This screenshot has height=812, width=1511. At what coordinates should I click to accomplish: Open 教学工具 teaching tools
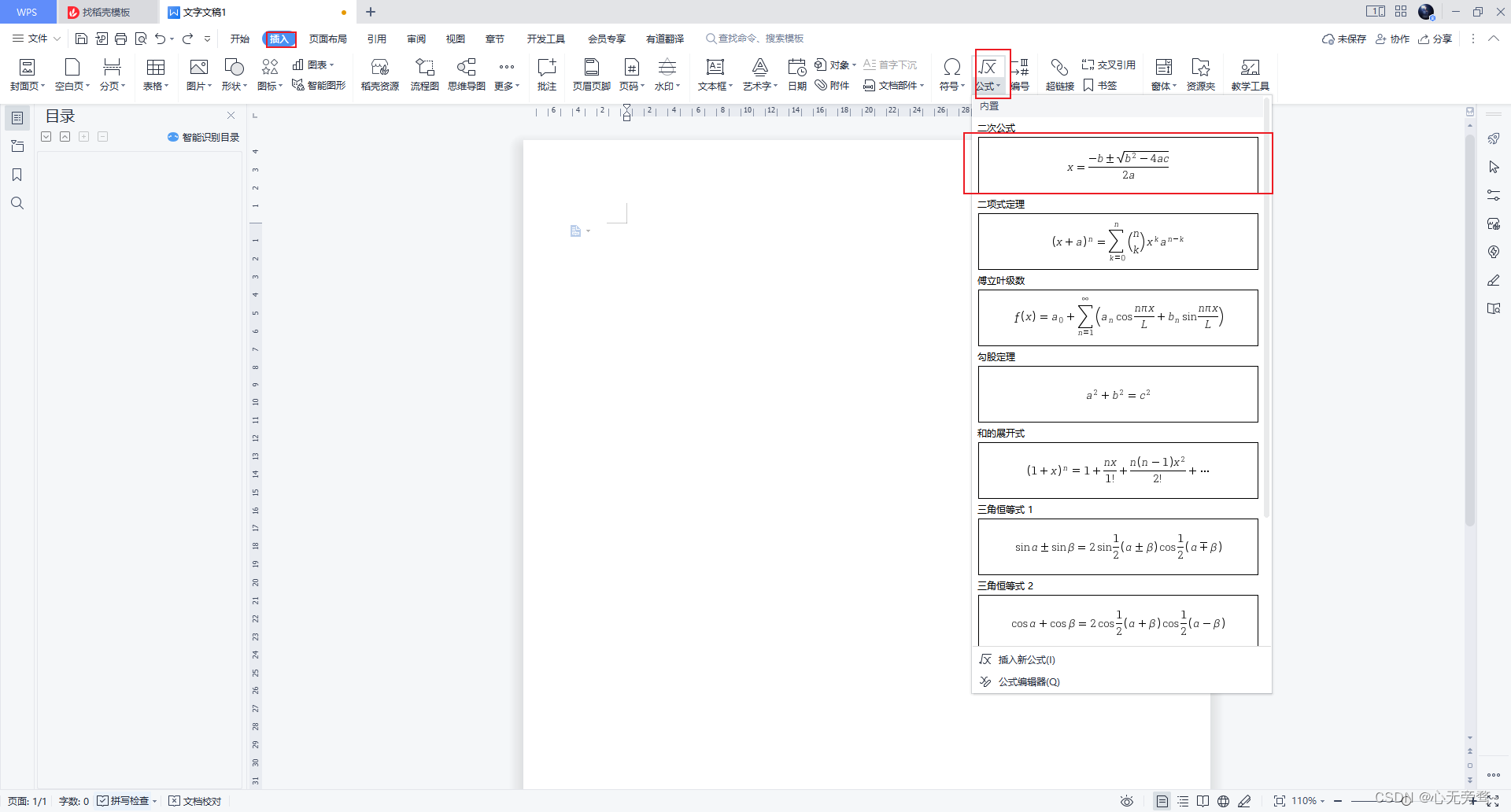[1251, 75]
